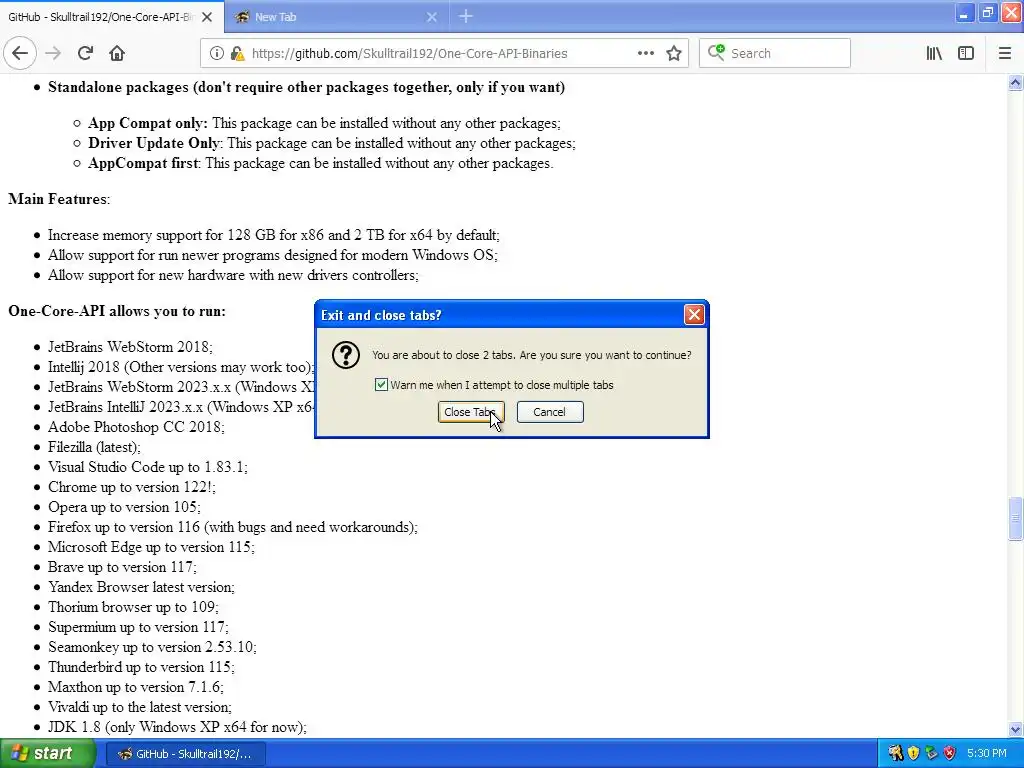
Task: Reload the current page
Action: point(85,53)
